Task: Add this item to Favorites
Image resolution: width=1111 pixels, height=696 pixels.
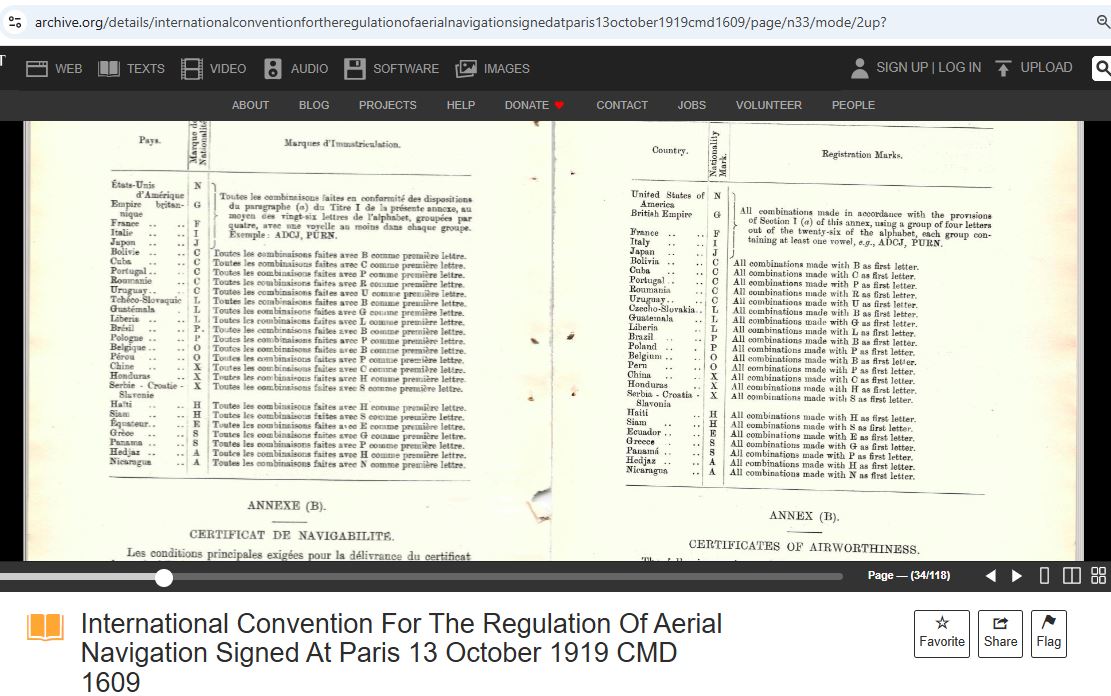Action: pos(942,633)
